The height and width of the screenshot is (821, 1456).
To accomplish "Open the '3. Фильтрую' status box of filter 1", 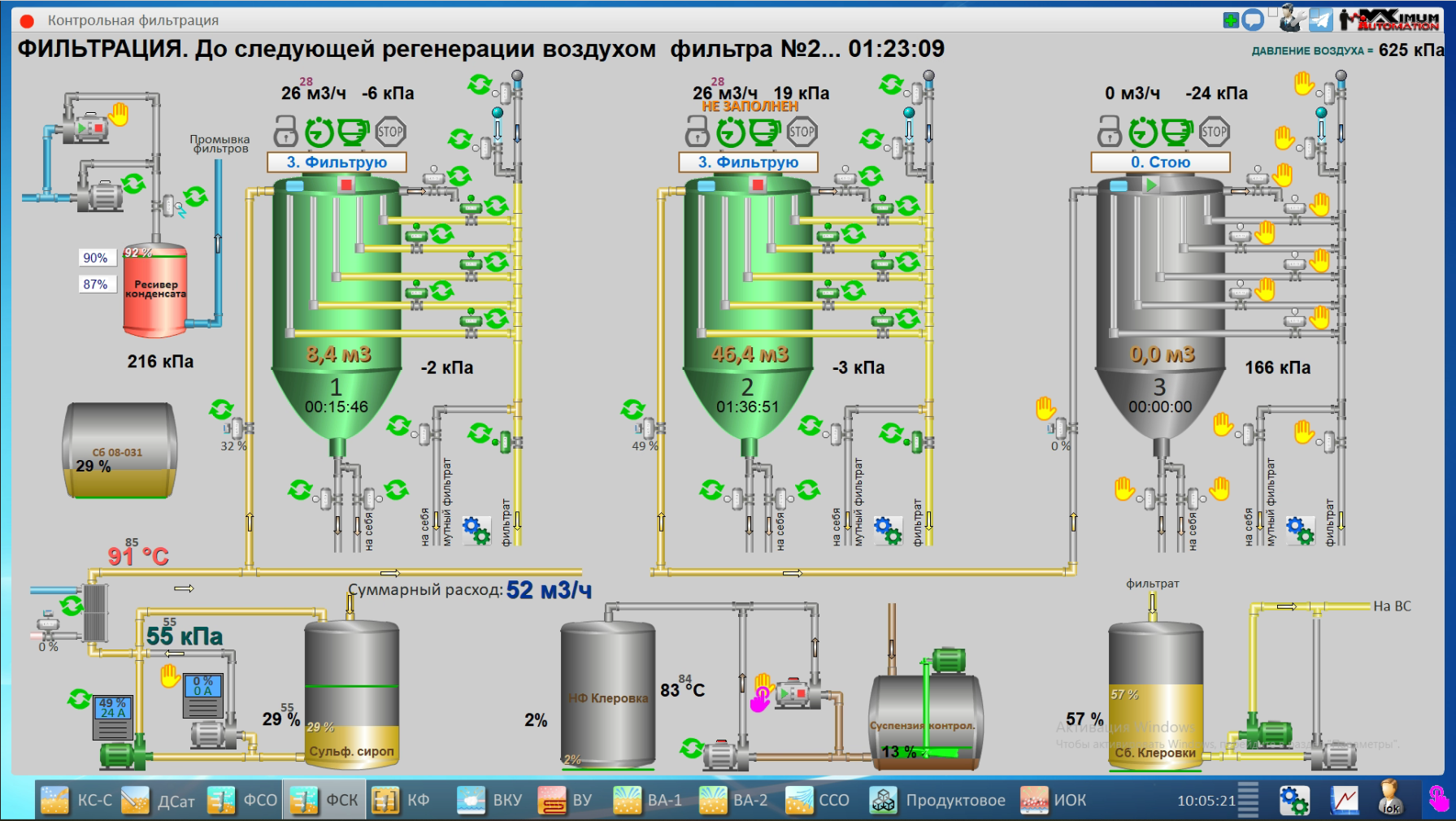I will tap(337, 163).
